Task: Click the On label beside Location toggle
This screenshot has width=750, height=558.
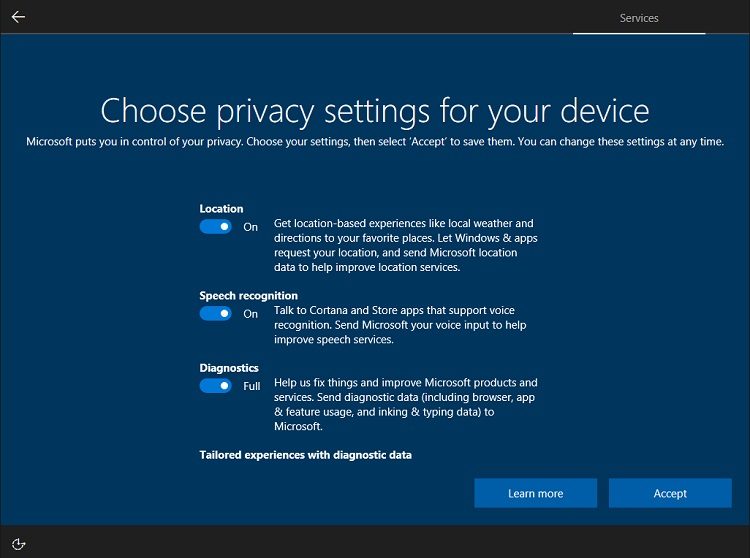Action: 251,227
